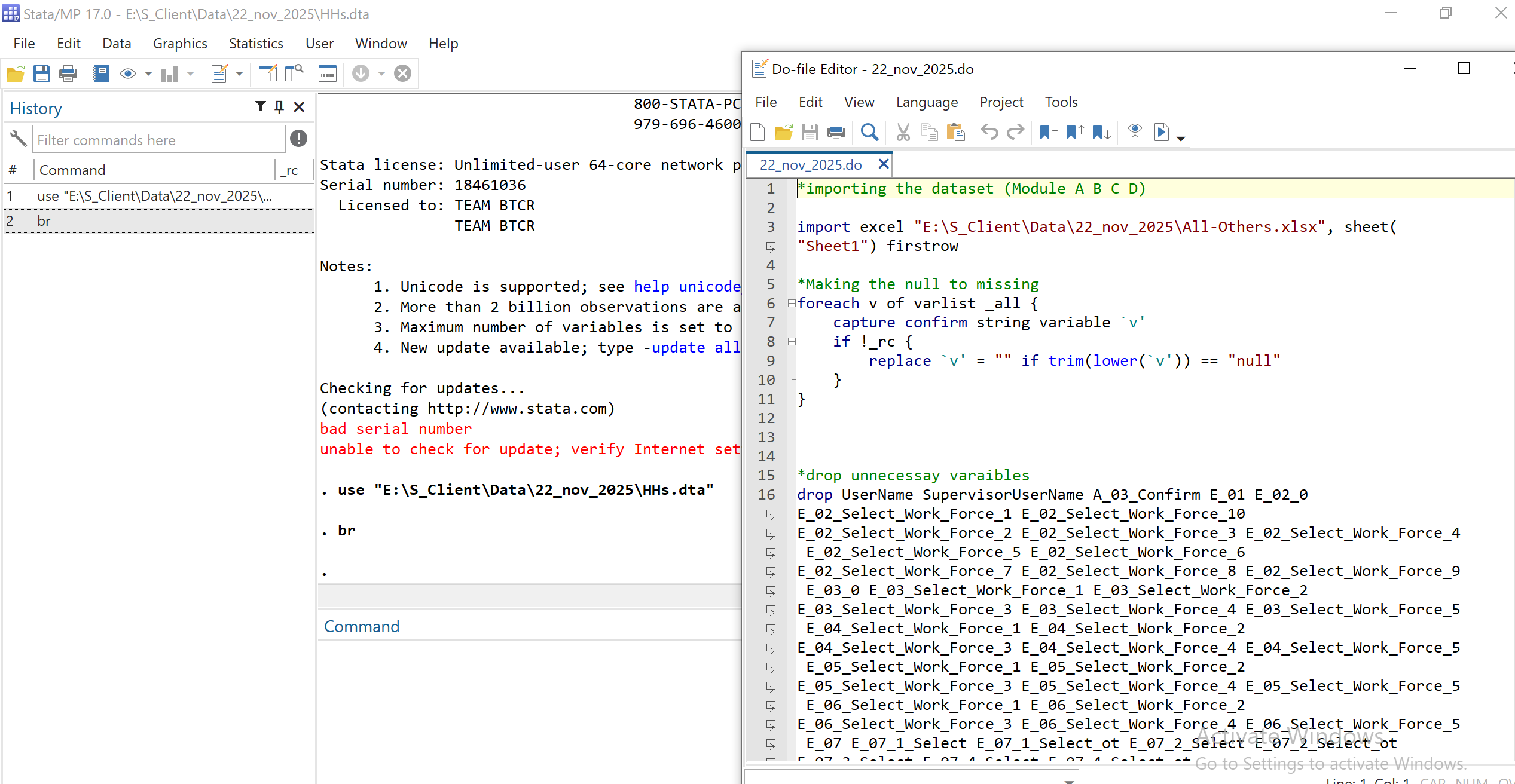
Task: Follow the help unicode link
Action: tap(686, 286)
